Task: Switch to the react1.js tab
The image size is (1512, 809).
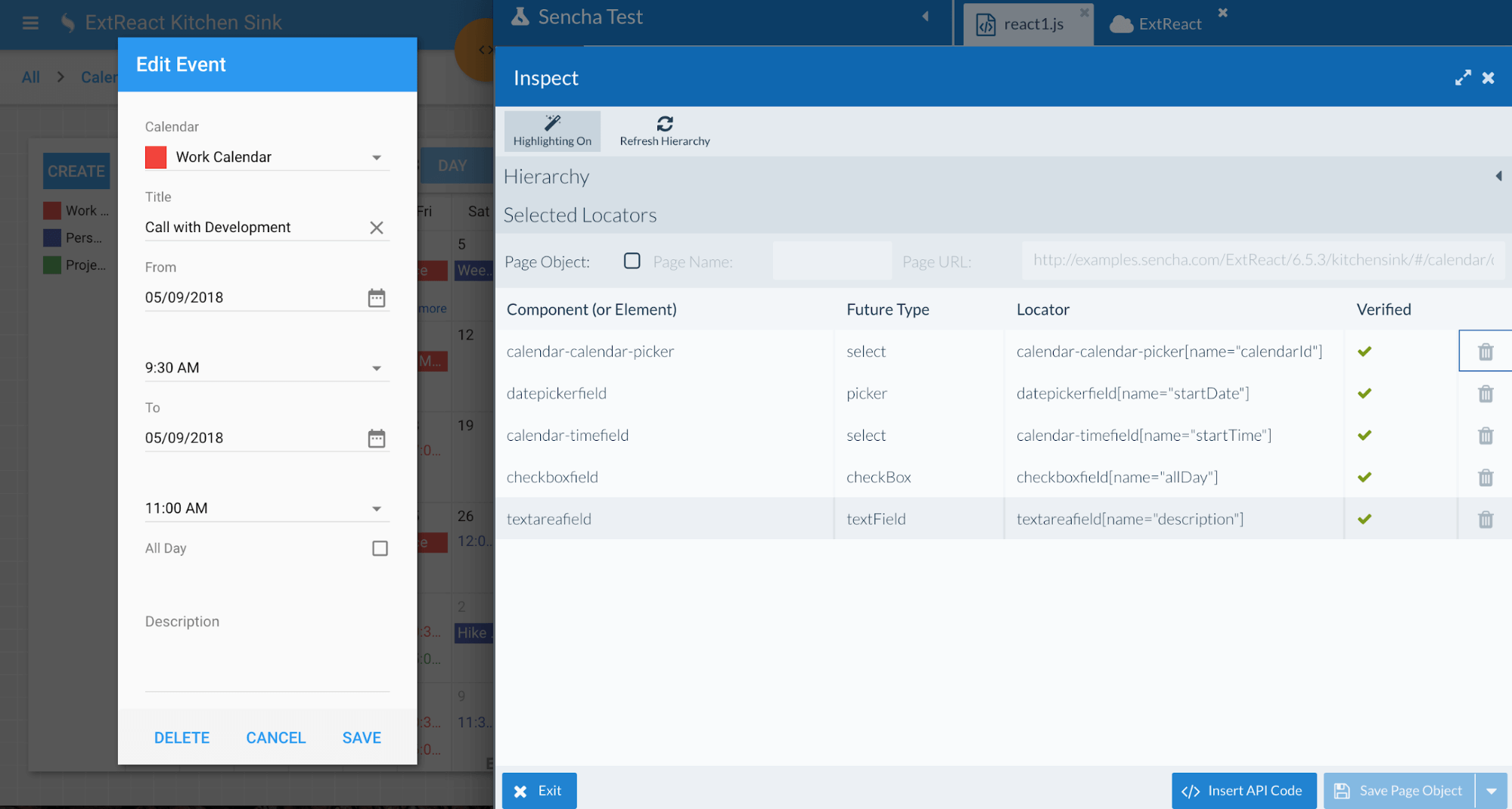Action: point(1028,24)
